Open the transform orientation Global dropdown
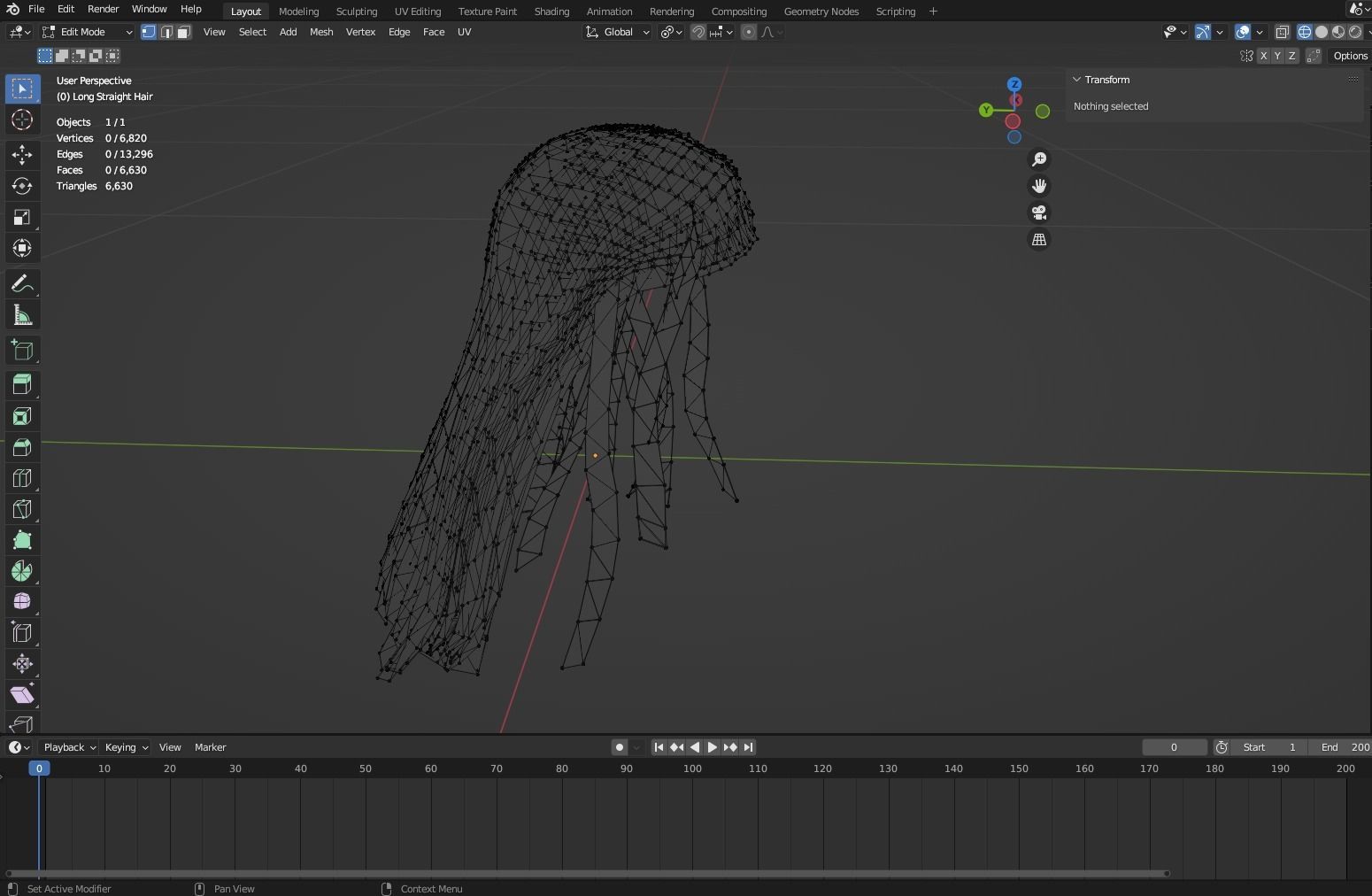 (x=620, y=32)
